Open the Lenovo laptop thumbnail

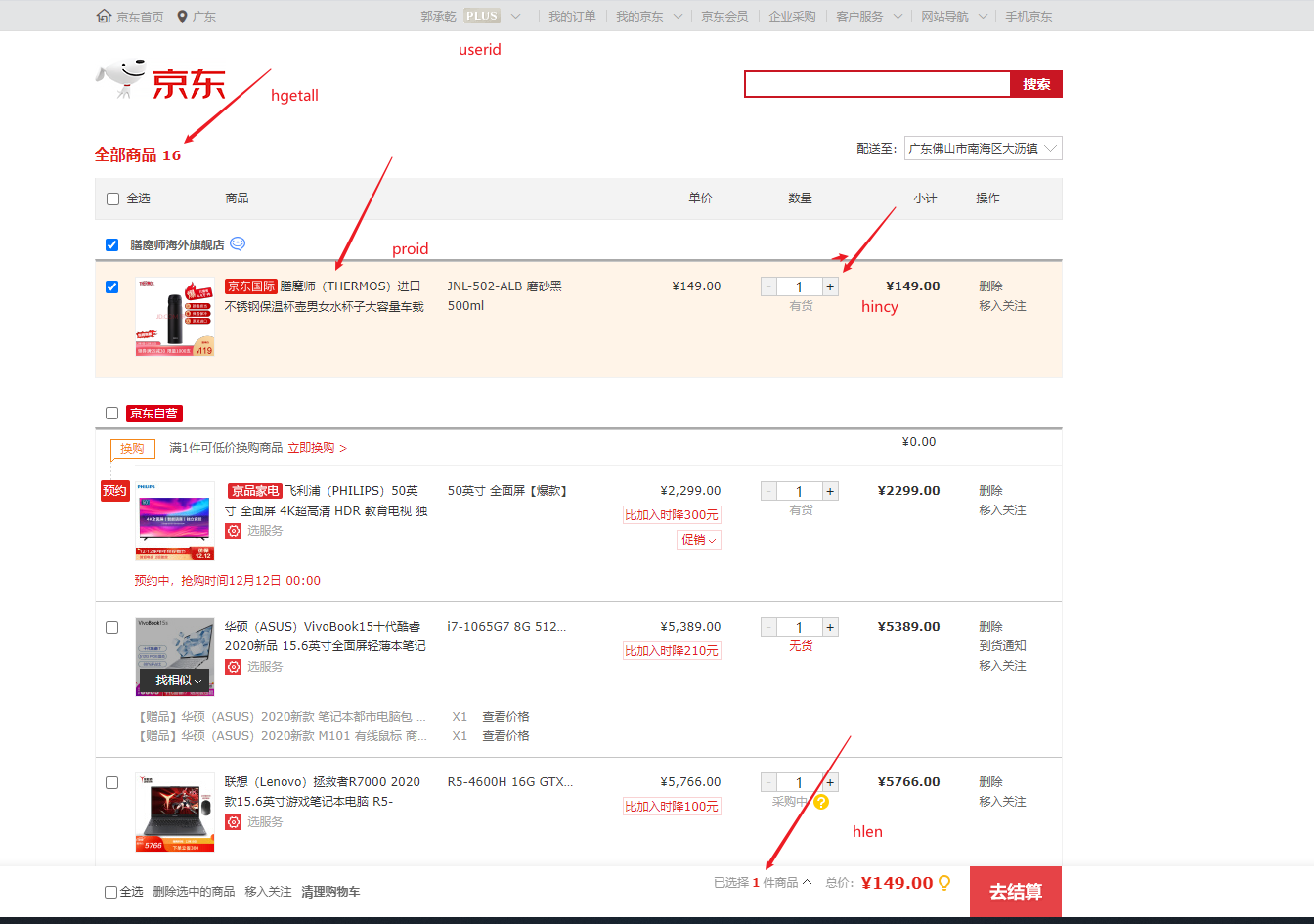(175, 813)
